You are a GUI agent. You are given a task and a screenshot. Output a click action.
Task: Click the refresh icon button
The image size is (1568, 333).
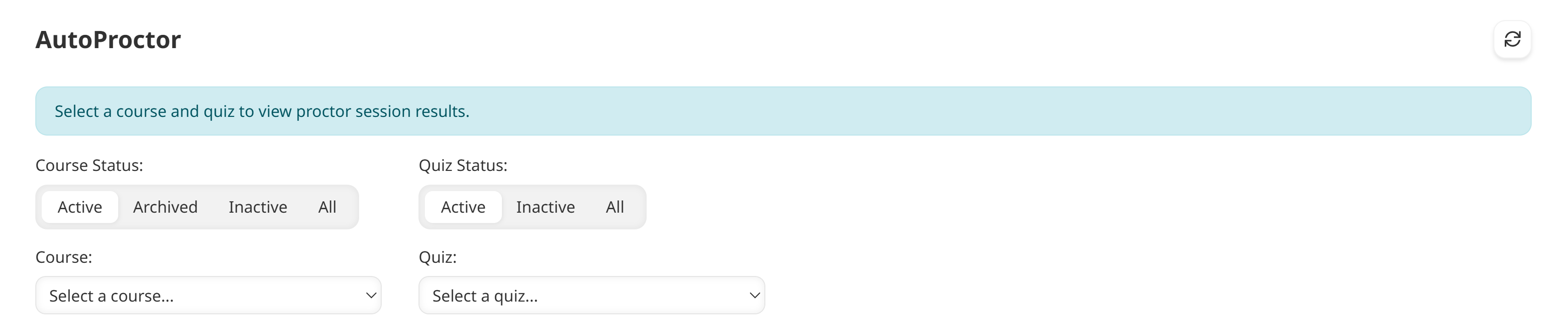1512,40
